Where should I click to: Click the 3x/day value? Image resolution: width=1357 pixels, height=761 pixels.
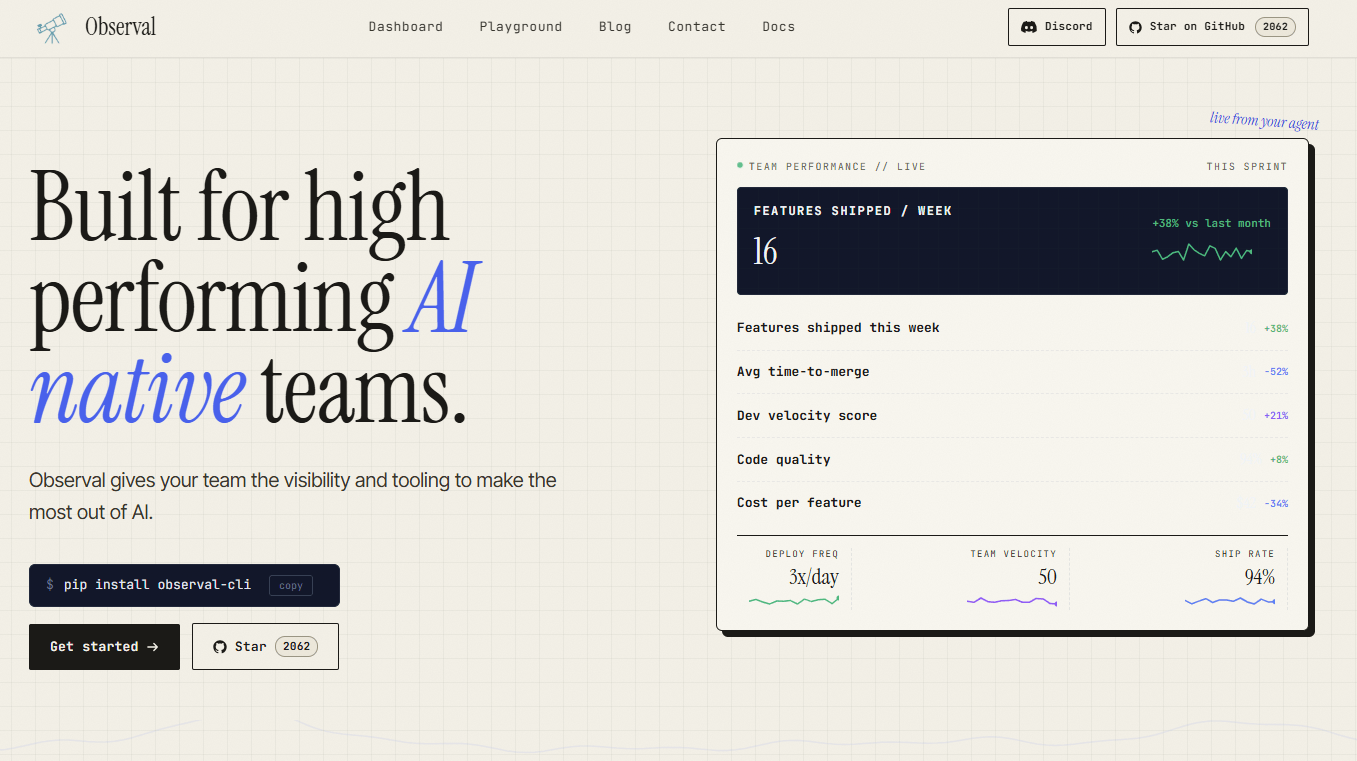(x=813, y=577)
